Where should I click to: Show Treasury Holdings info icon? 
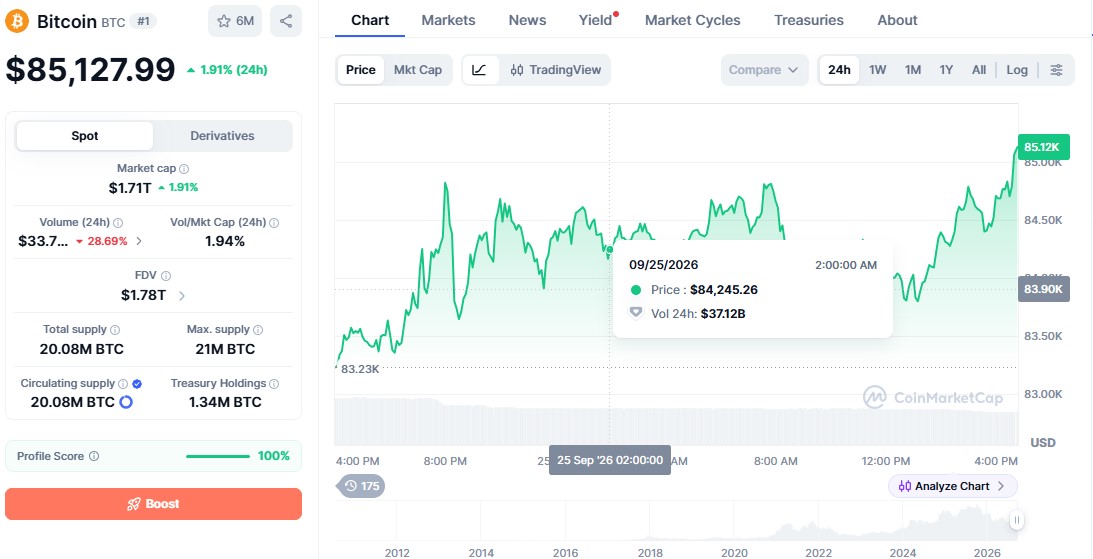274,383
